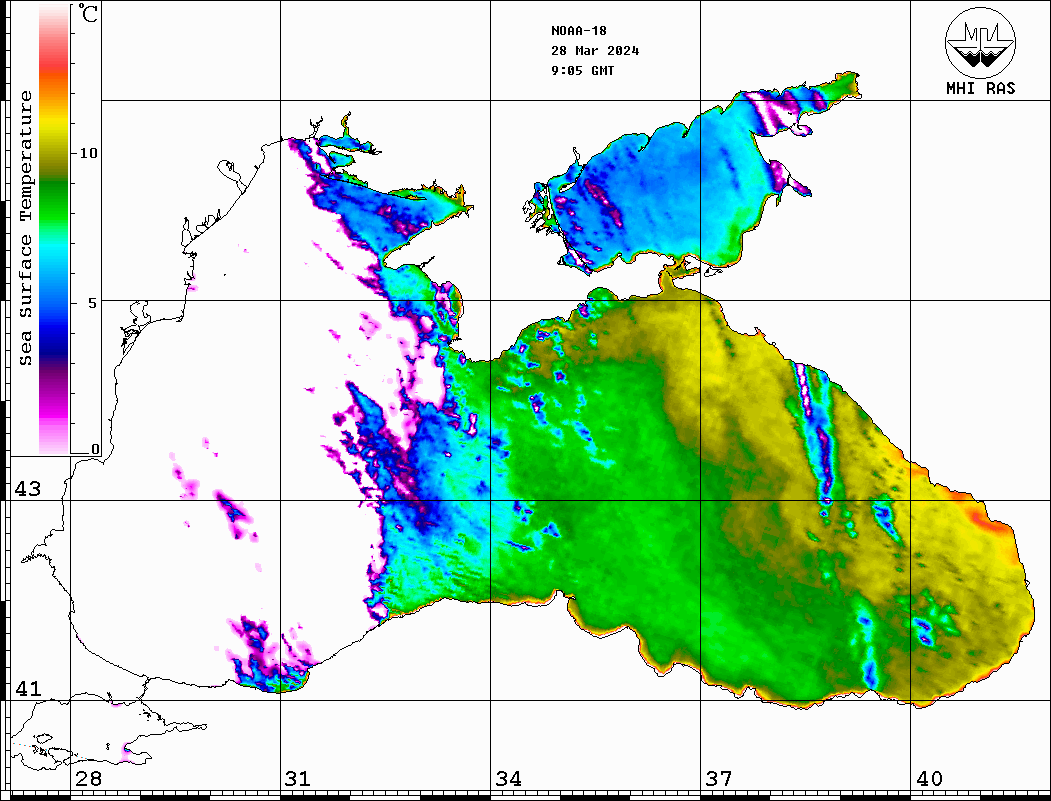Click the MHI RAS logo emblem
The image size is (1051, 801).
980,42
